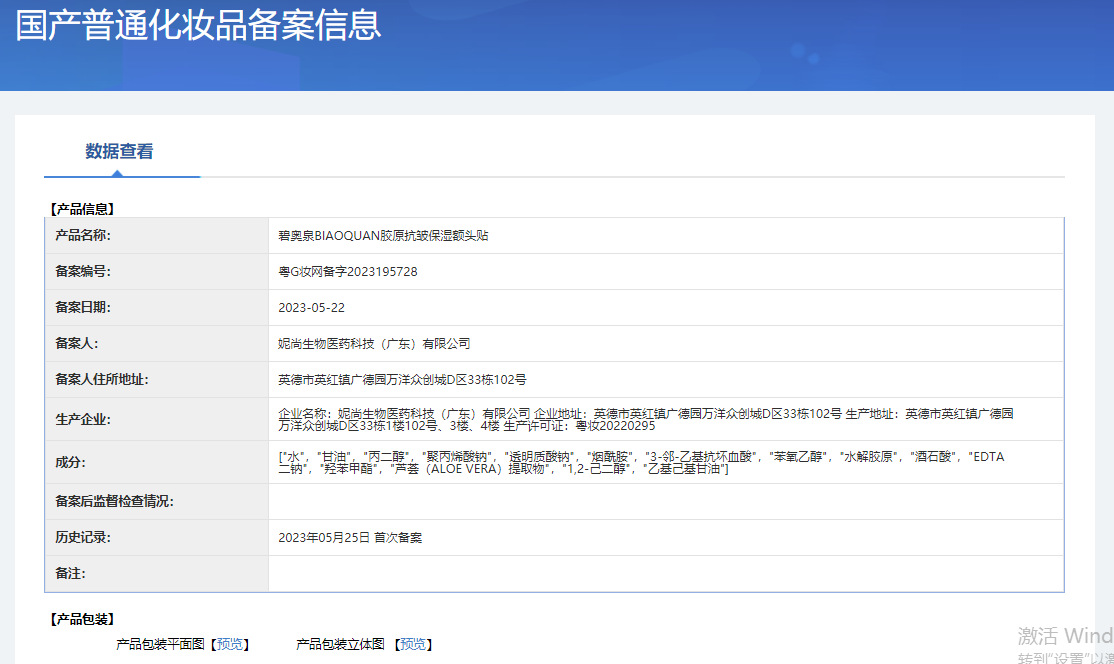
Task: Click the 备案人 row label
Action: pos(77,344)
